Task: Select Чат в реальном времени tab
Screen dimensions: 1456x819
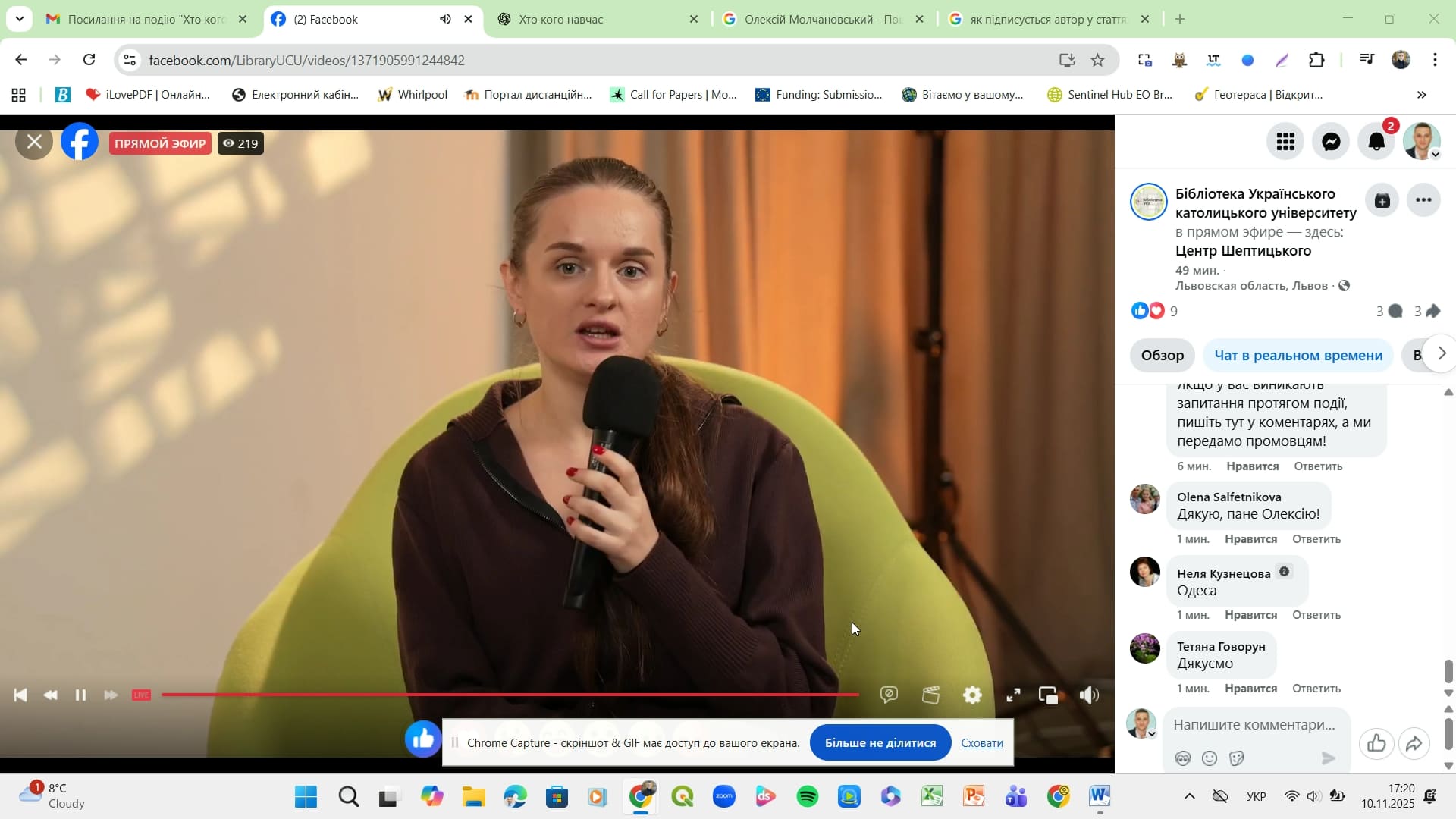Action: click(1298, 356)
